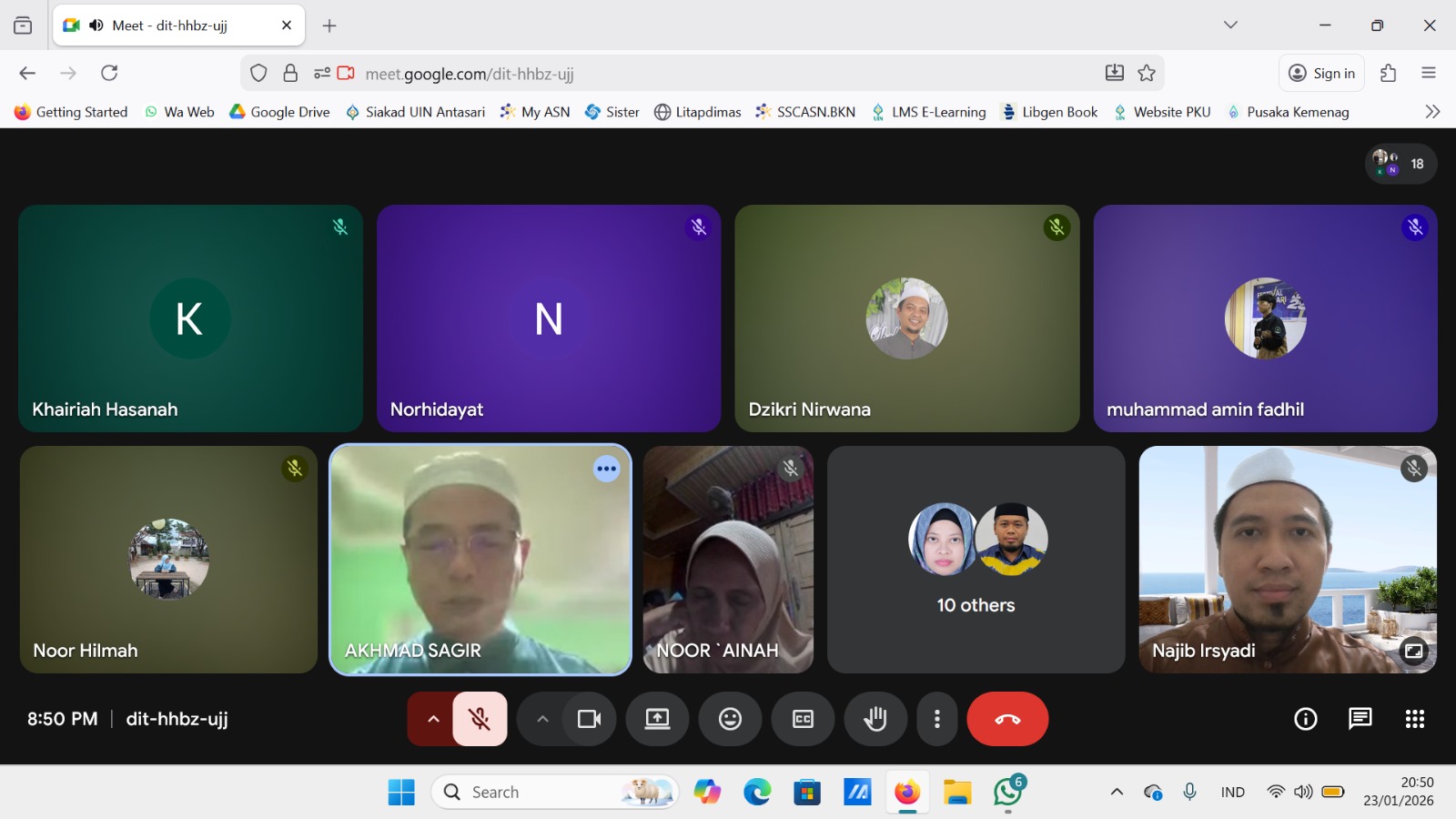Open the tracking protection shield

(258, 74)
